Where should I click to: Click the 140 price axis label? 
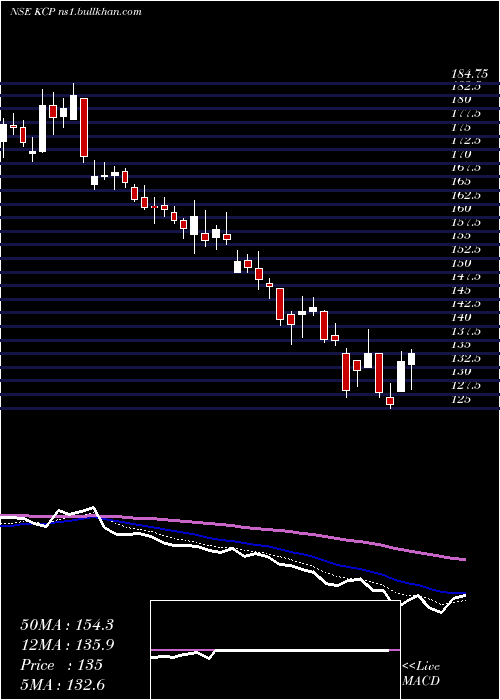tap(461, 318)
